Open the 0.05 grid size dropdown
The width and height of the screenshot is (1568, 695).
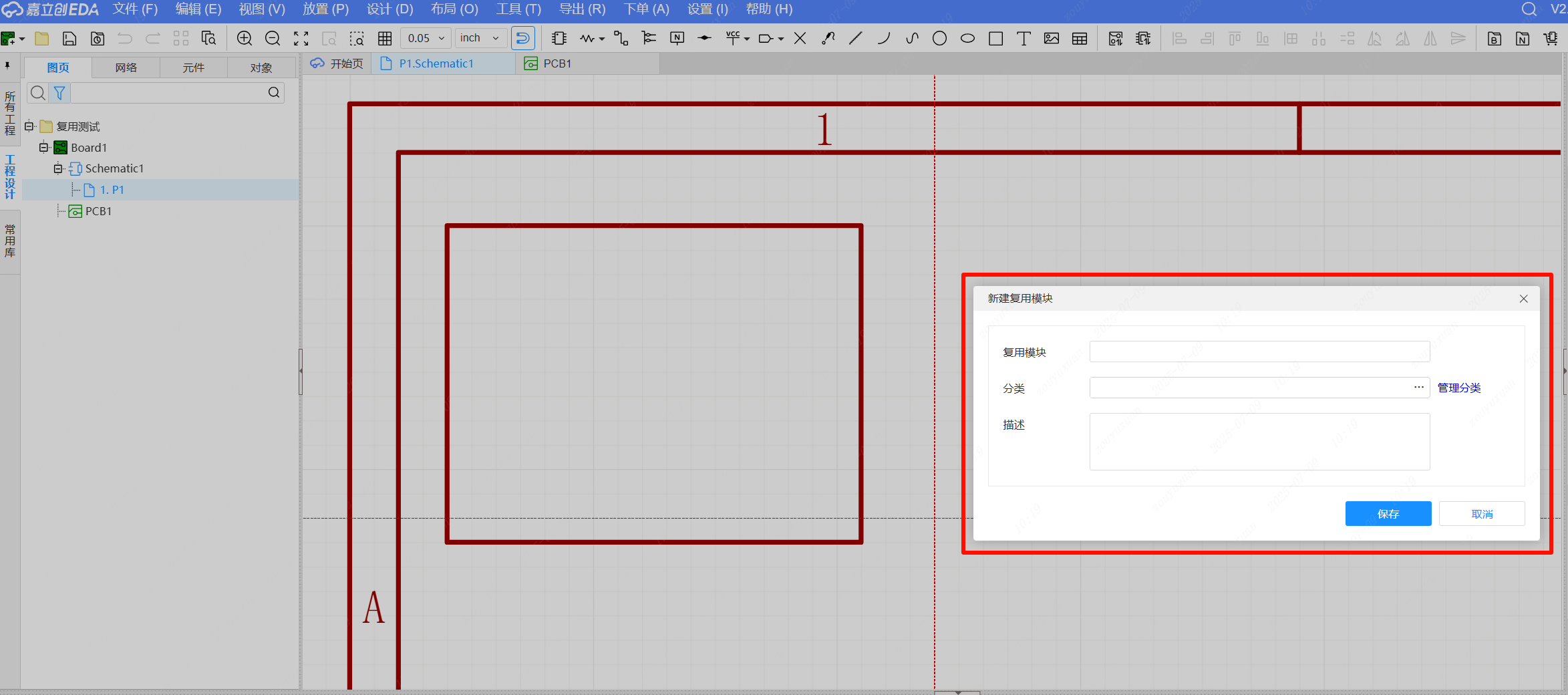(426, 38)
